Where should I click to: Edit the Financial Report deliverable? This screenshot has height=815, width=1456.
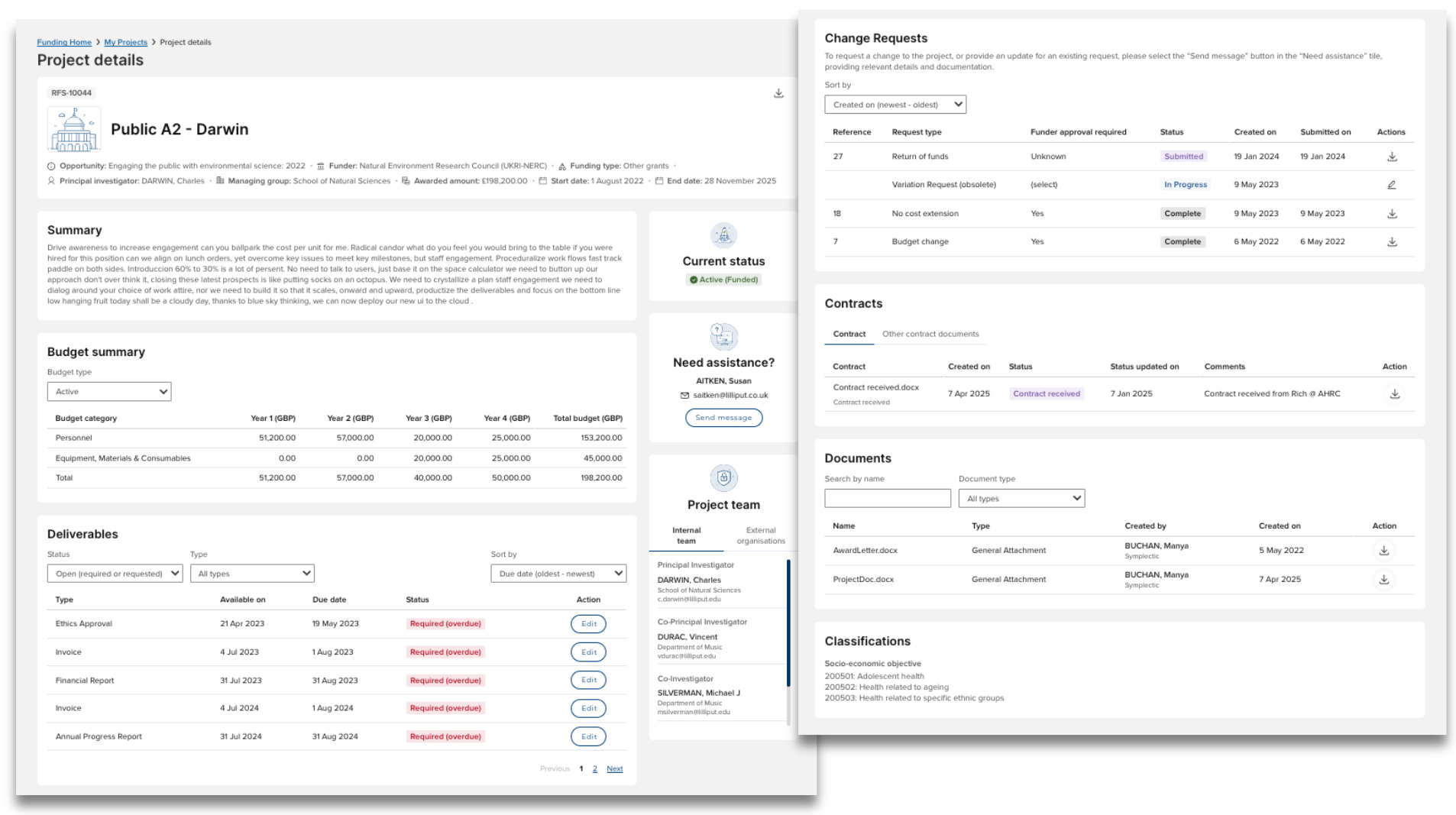coord(588,681)
